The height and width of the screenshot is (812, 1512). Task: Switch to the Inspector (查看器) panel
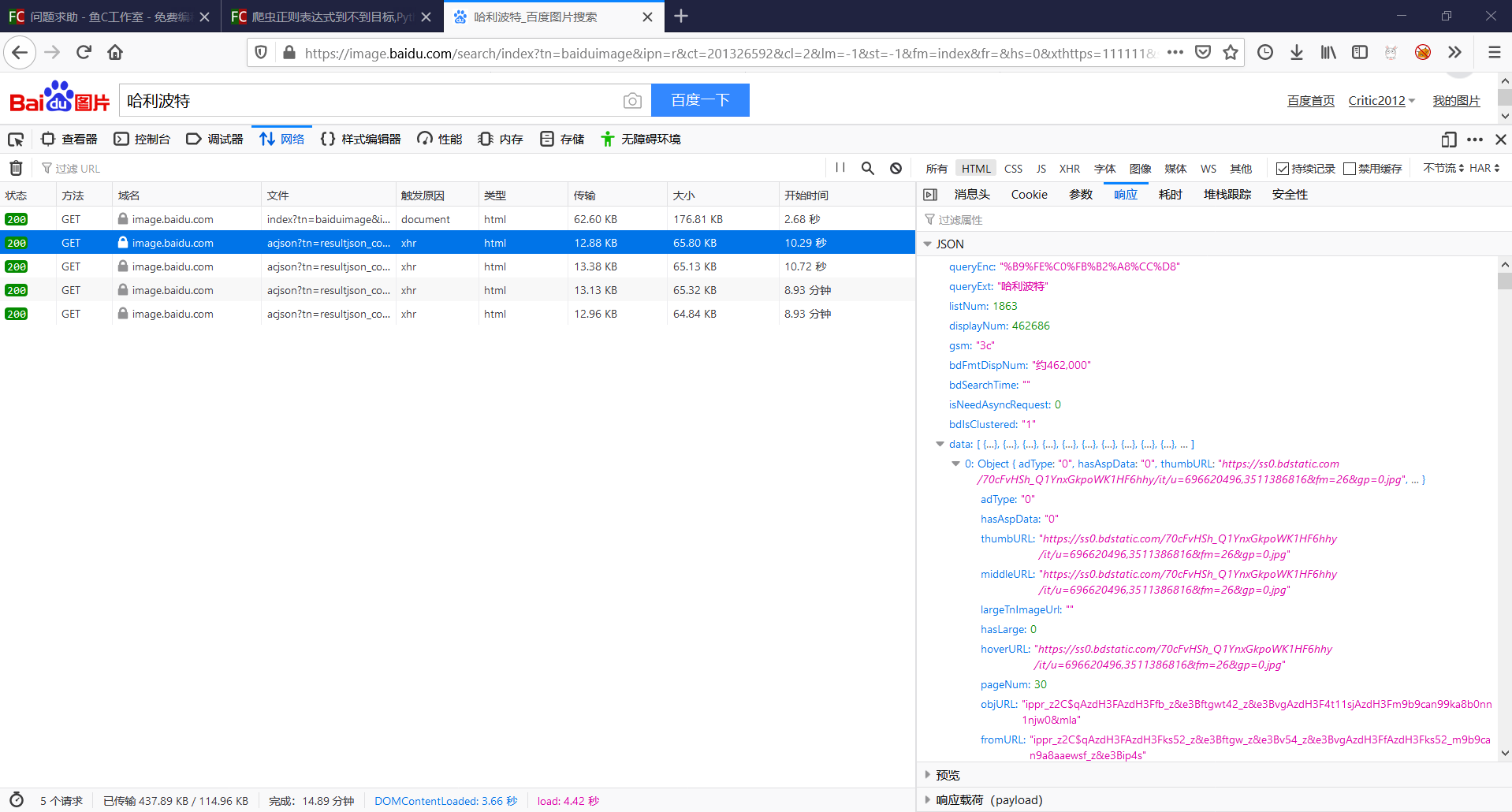[x=70, y=140]
